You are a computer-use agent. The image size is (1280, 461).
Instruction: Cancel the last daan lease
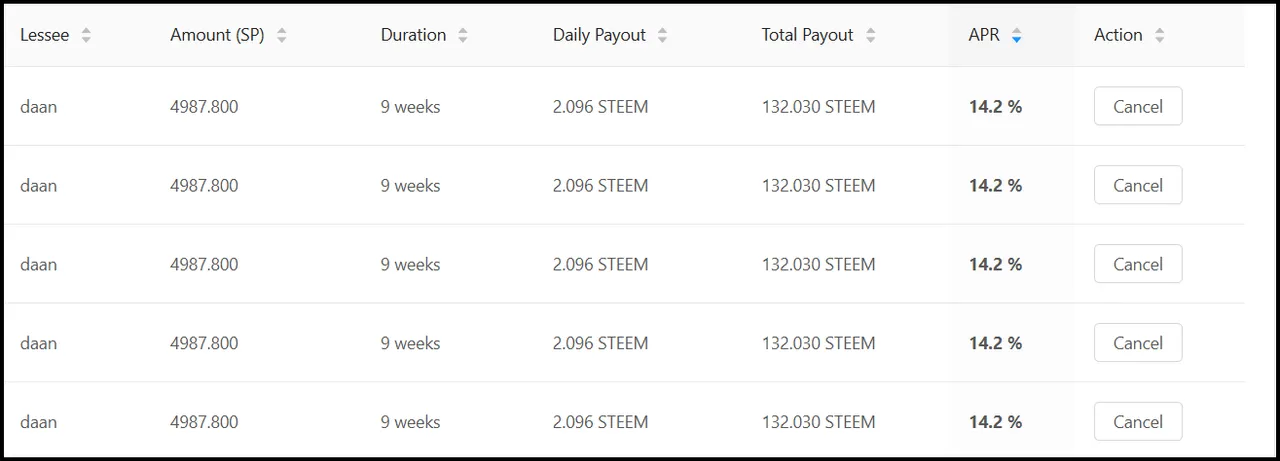pyautogui.click(x=1138, y=422)
